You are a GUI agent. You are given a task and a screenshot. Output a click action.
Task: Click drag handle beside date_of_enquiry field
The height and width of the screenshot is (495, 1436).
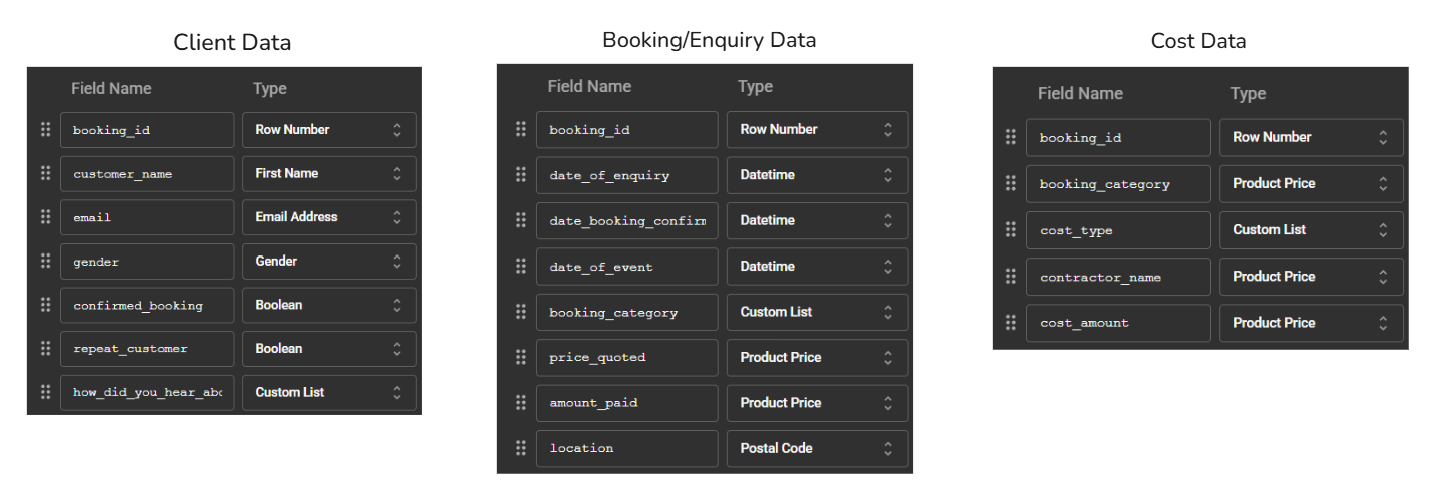pos(521,175)
